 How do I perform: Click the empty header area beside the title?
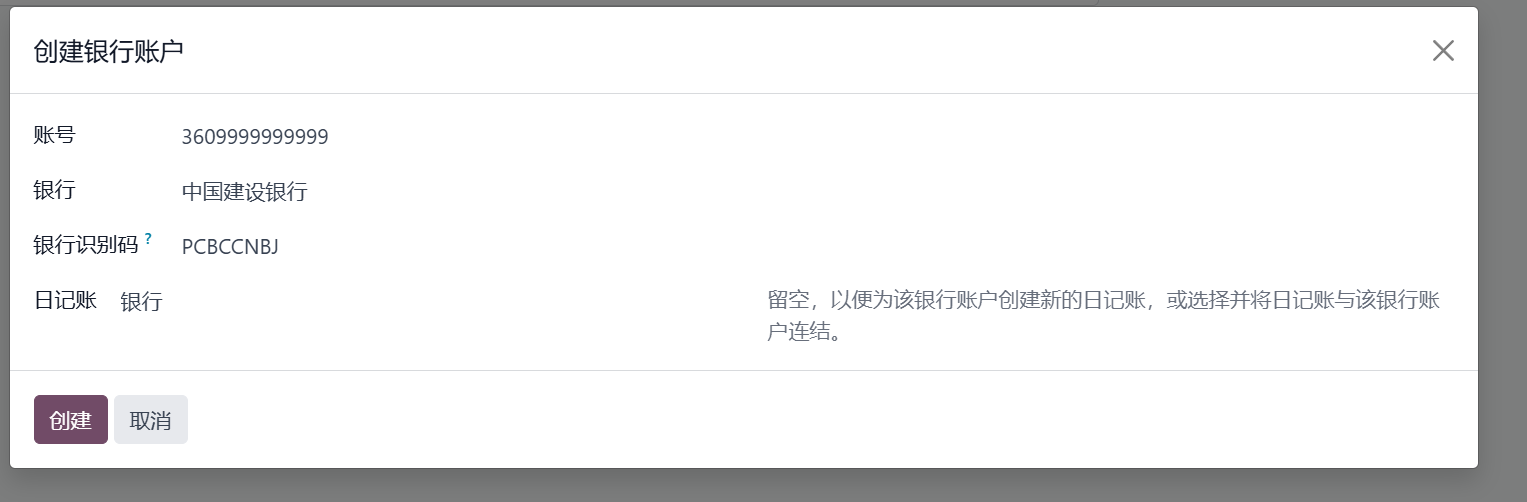800,51
